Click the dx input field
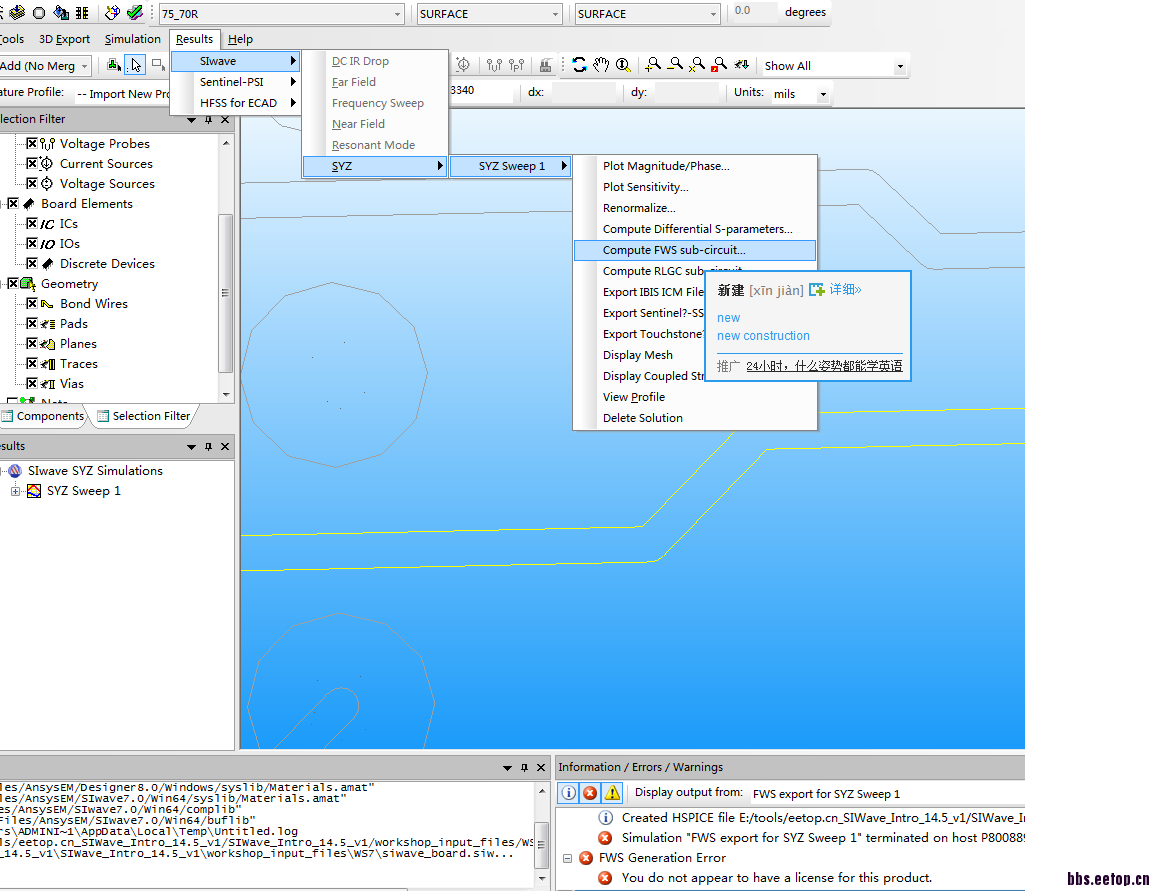The height and width of the screenshot is (891, 1152). click(583, 93)
